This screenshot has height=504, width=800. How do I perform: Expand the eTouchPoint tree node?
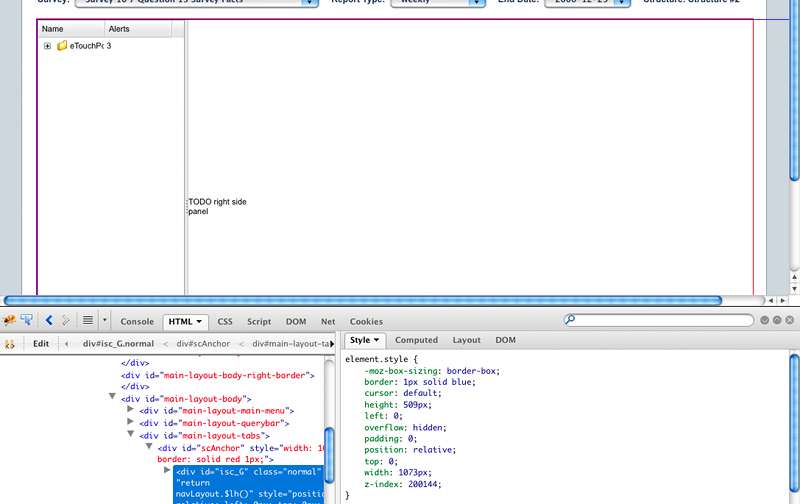point(47,46)
